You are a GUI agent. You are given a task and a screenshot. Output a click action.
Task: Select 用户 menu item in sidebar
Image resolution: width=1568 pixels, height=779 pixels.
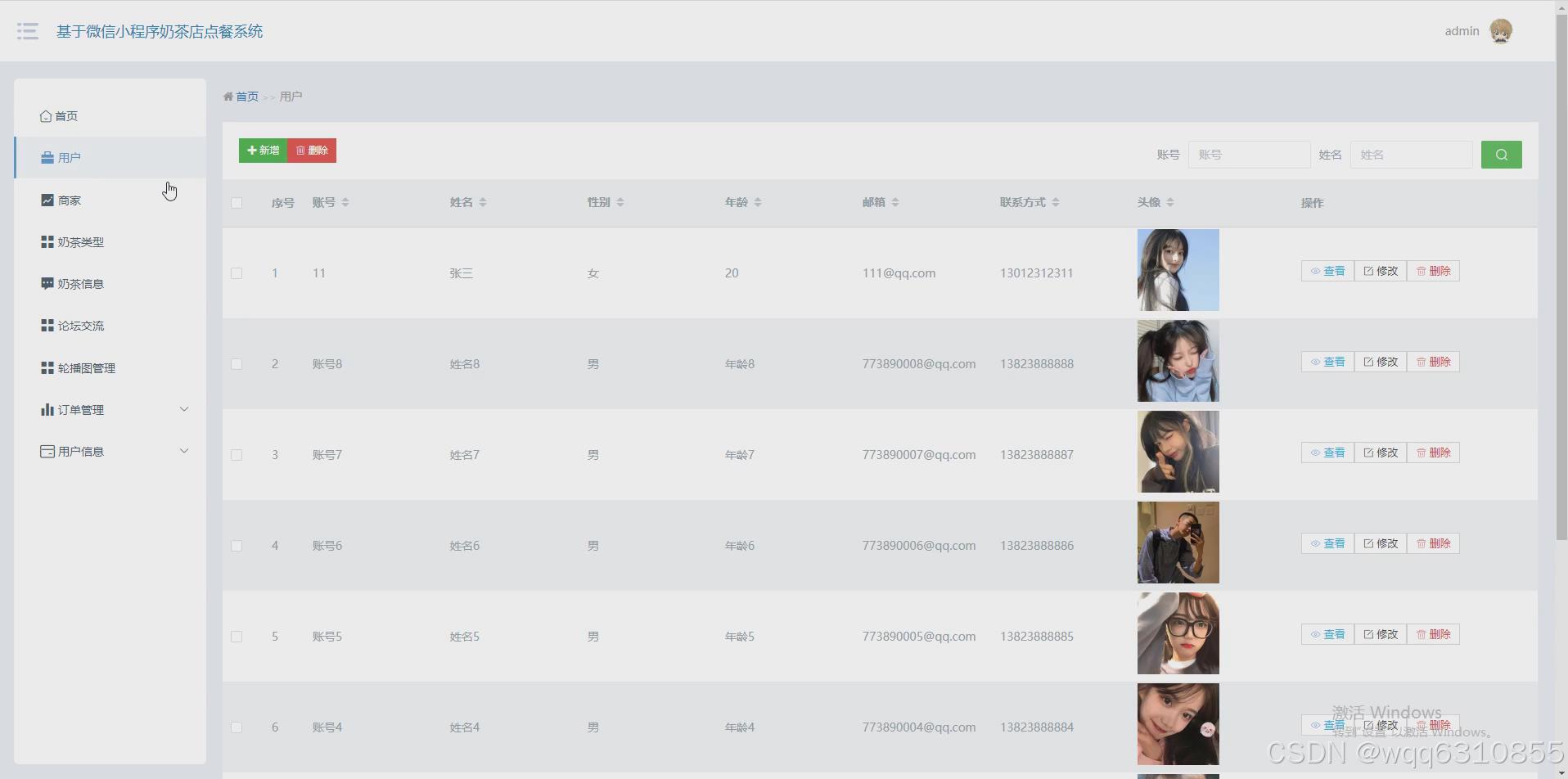(110, 157)
